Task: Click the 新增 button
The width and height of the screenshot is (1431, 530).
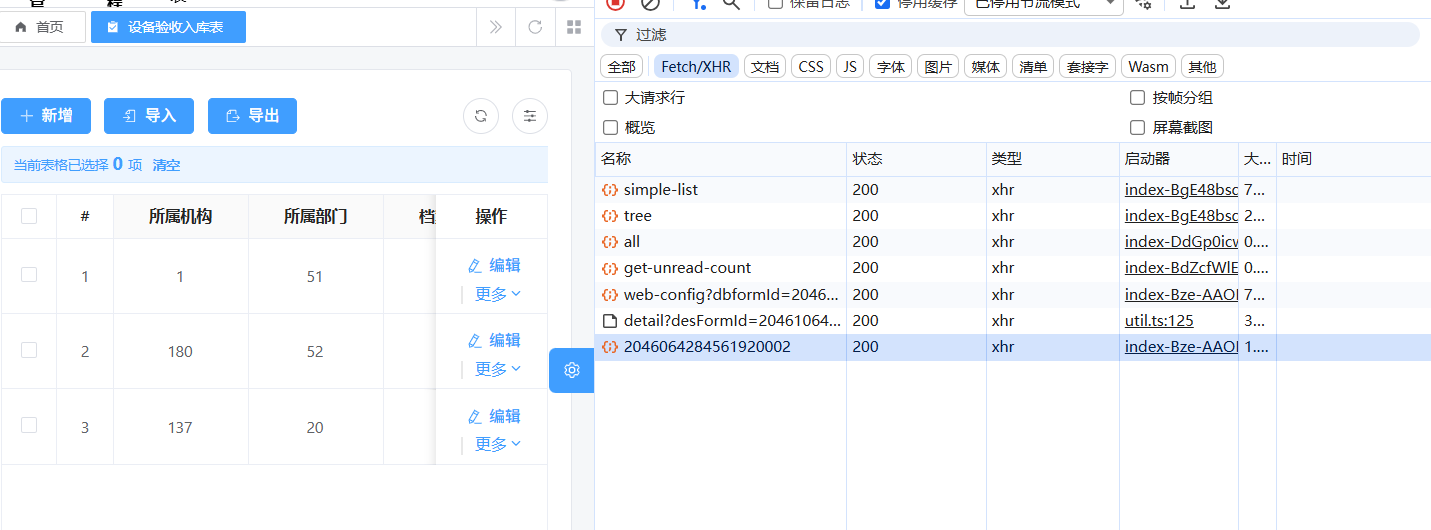Action: [x=47, y=116]
